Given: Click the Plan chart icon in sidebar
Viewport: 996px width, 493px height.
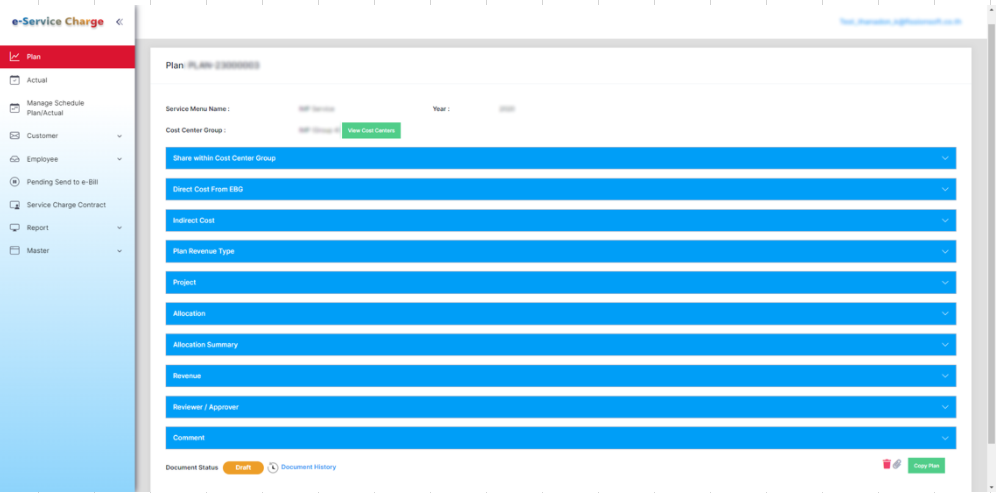Looking at the screenshot, I should tap(15, 57).
